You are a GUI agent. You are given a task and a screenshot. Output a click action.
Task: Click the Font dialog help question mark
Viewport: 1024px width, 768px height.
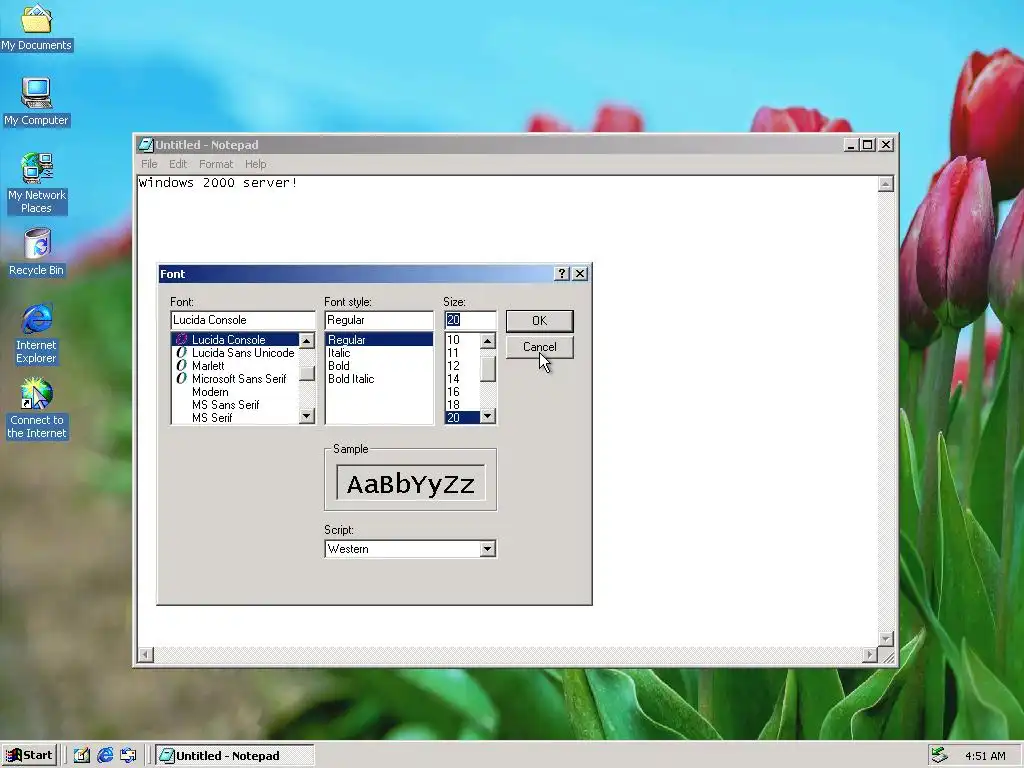click(x=561, y=274)
